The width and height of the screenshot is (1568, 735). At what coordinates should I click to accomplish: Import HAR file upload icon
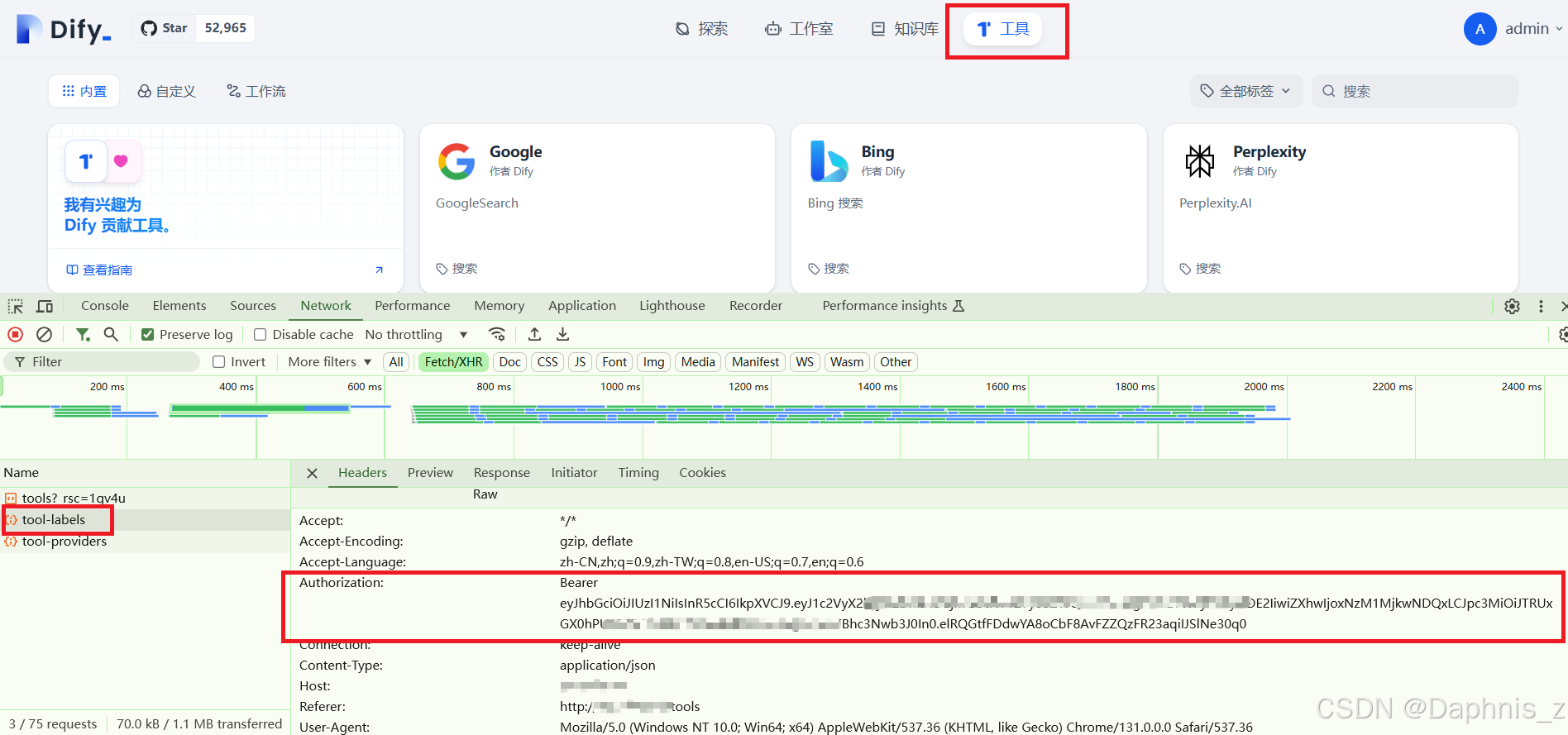[x=535, y=335]
